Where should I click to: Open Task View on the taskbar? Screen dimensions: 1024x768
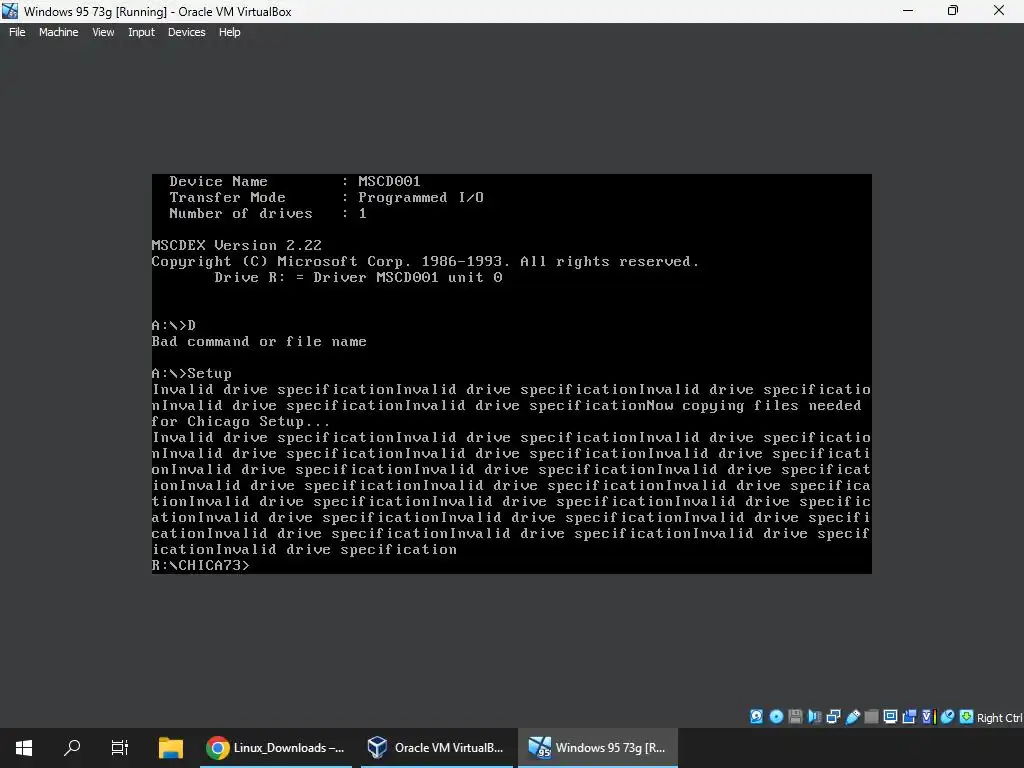120,748
